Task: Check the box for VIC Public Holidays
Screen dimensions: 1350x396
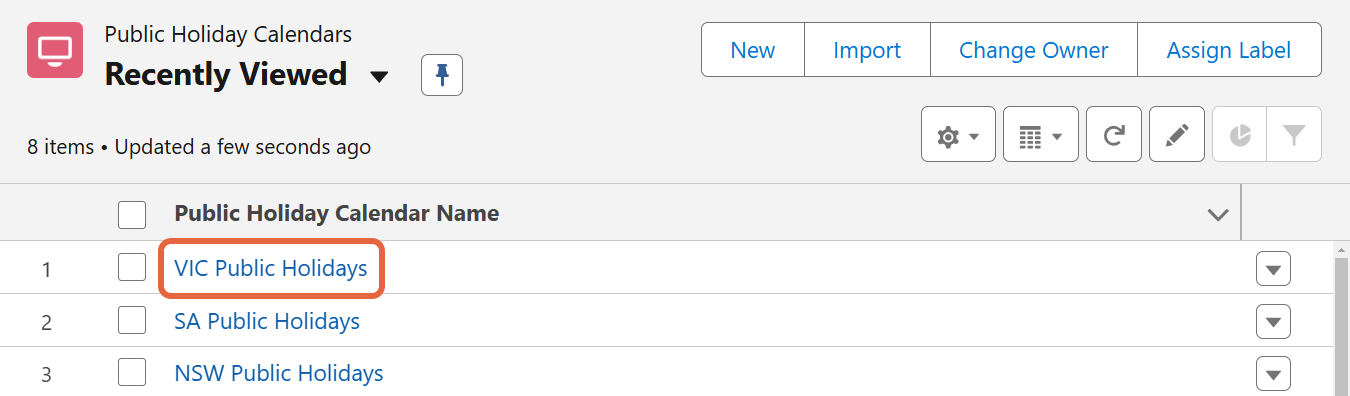Action: tap(132, 268)
